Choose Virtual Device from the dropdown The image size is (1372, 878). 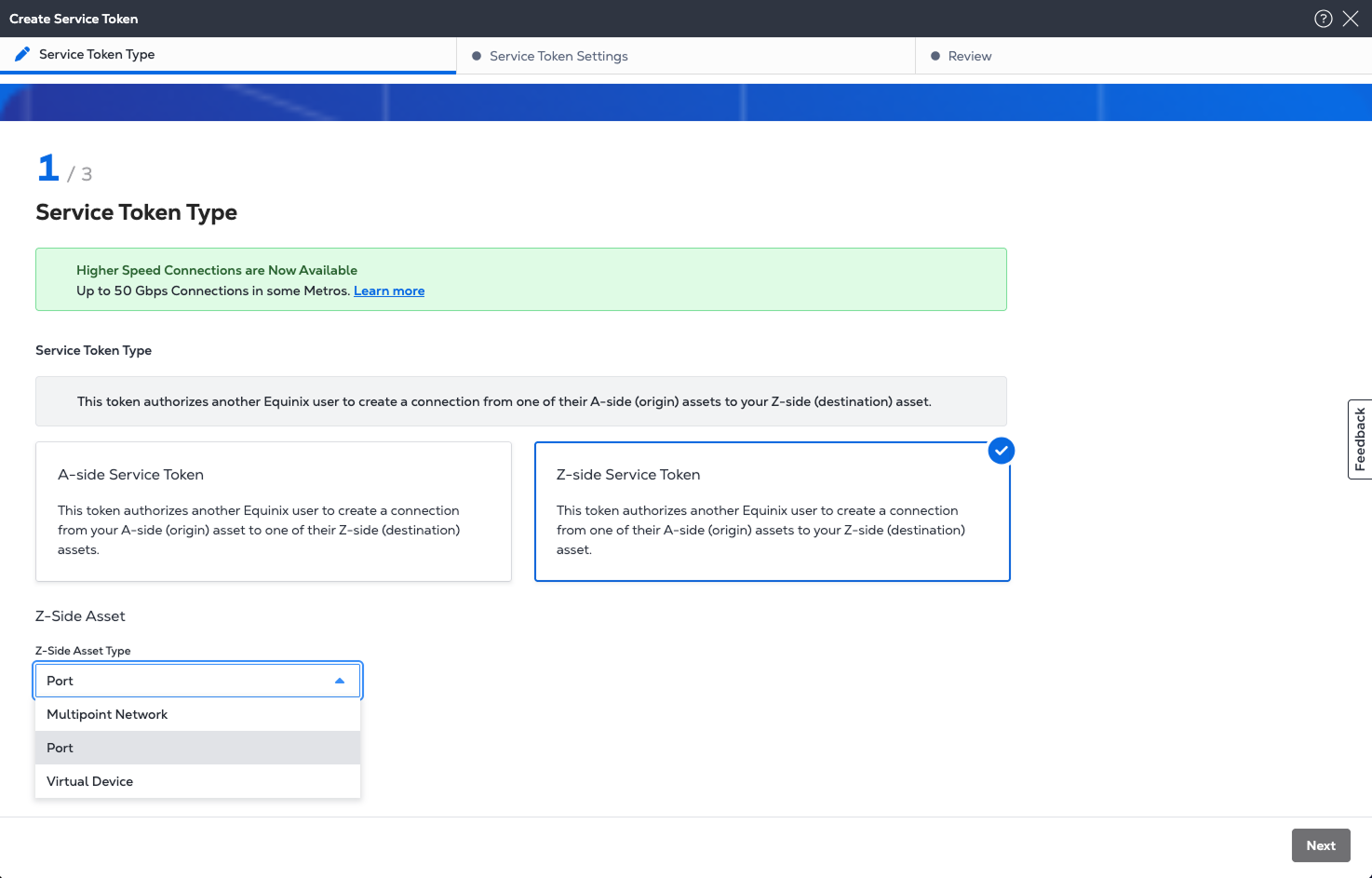point(90,781)
